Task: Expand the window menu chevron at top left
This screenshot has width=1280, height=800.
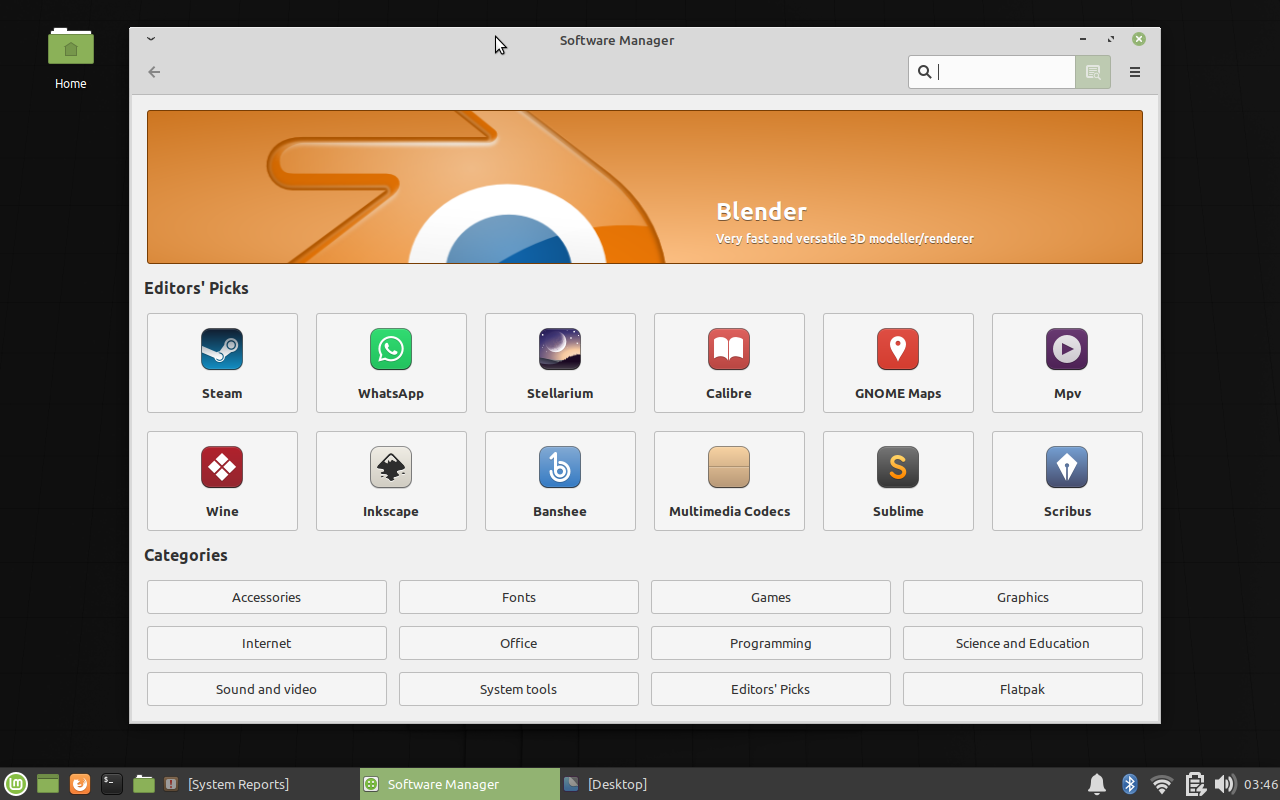Action: [151, 39]
